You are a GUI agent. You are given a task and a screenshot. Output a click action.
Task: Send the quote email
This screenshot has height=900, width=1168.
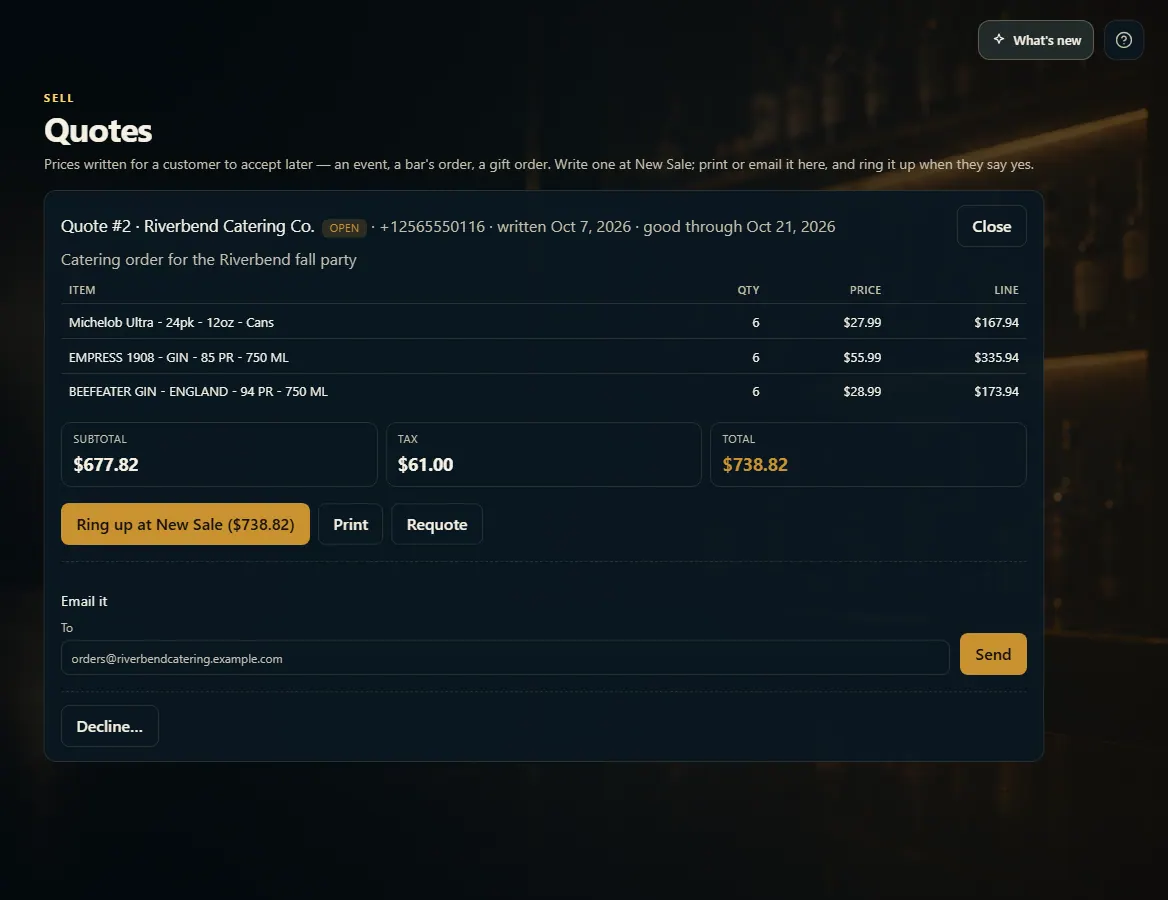pos(993,654)
